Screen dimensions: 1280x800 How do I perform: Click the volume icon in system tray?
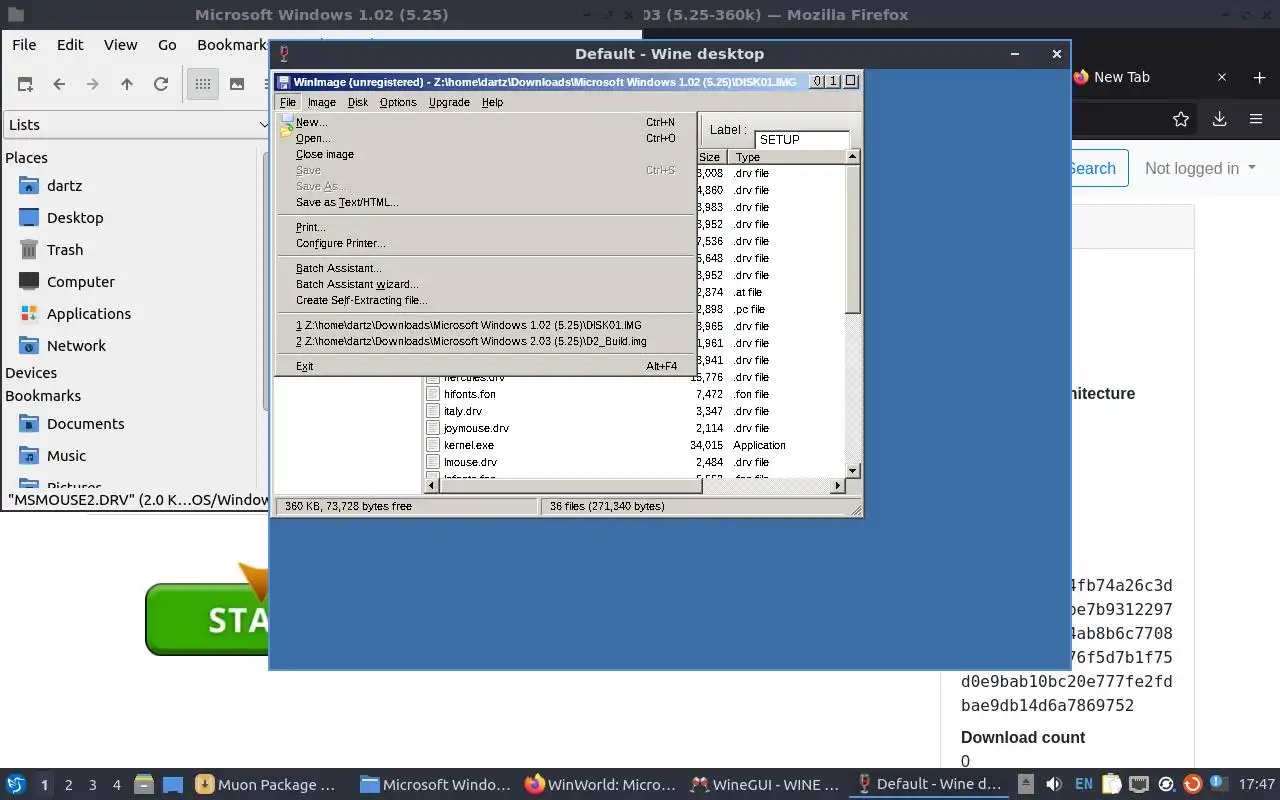pyautogui.click(x=1053, y=785)
